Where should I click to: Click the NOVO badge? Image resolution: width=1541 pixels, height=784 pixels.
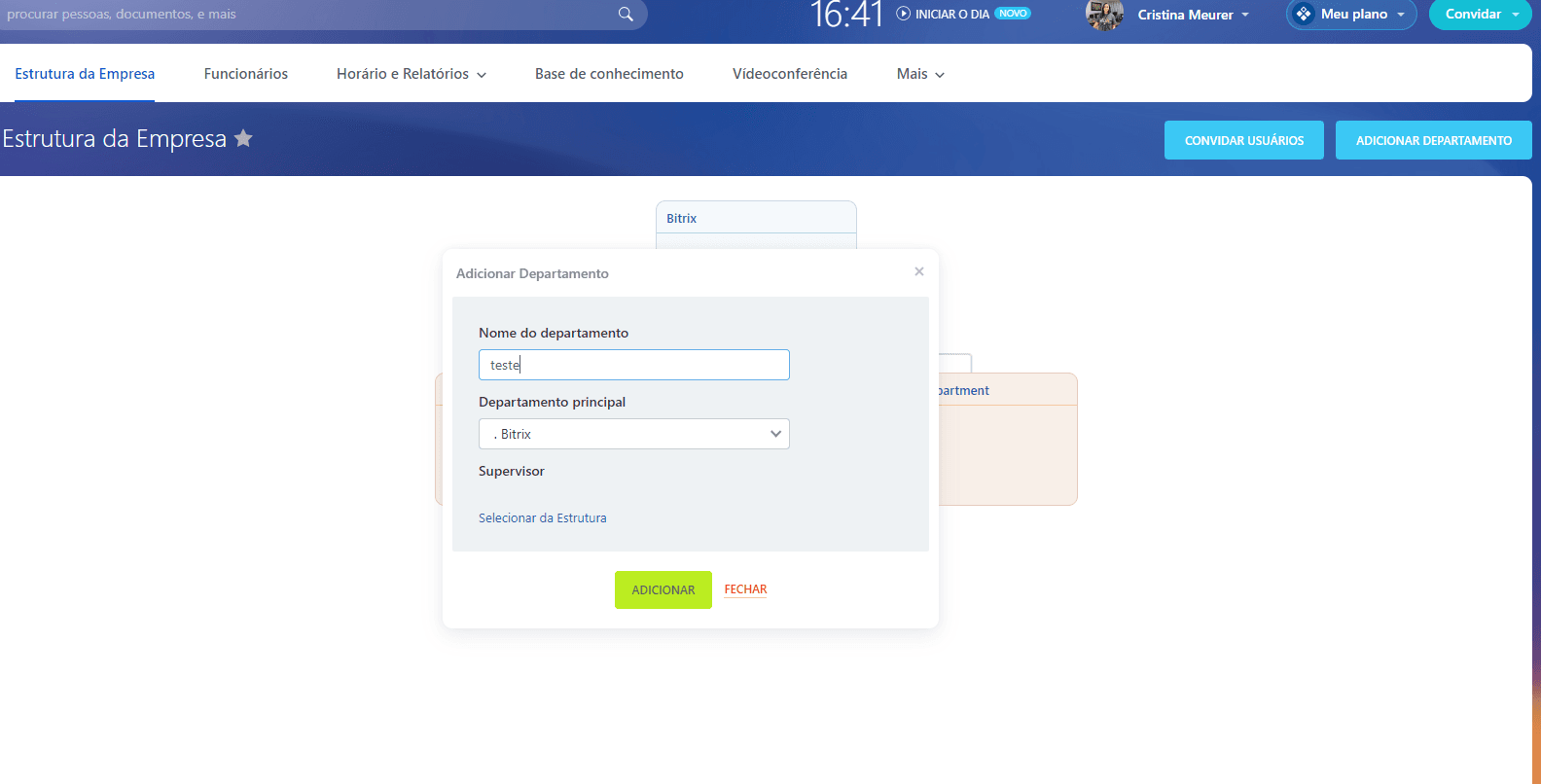tap(1013, 14)
